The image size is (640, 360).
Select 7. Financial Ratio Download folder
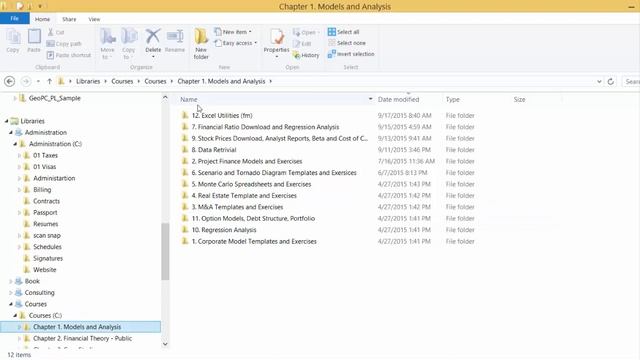pyautogui.click(x=265, y=127)
